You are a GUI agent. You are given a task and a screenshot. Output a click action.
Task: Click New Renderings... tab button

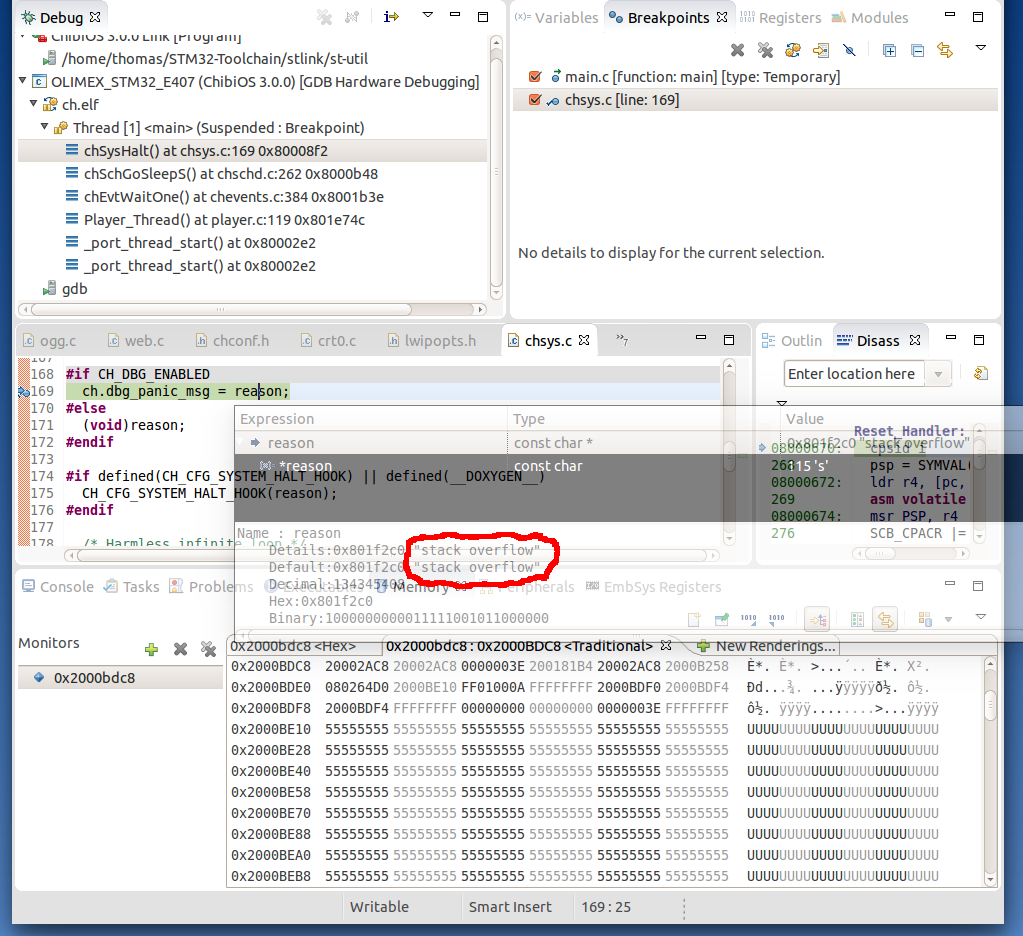pyautogui.click(x=767, y=646)
